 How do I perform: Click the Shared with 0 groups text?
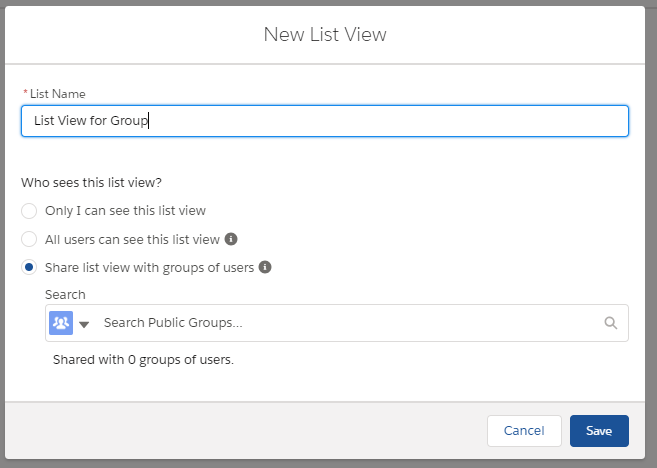(x=143, y=359)
